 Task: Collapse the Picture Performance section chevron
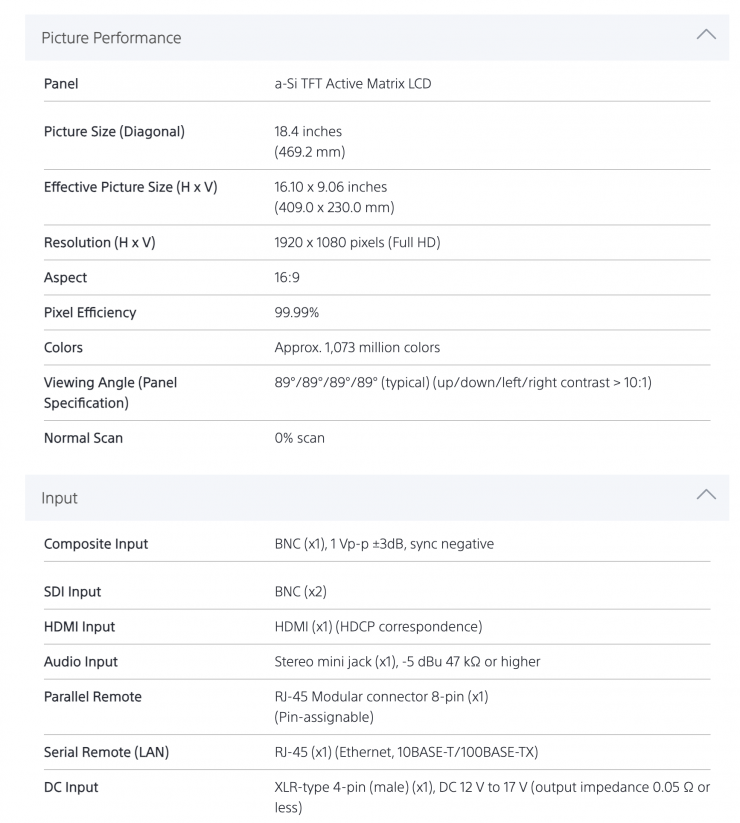coord(705,35)
